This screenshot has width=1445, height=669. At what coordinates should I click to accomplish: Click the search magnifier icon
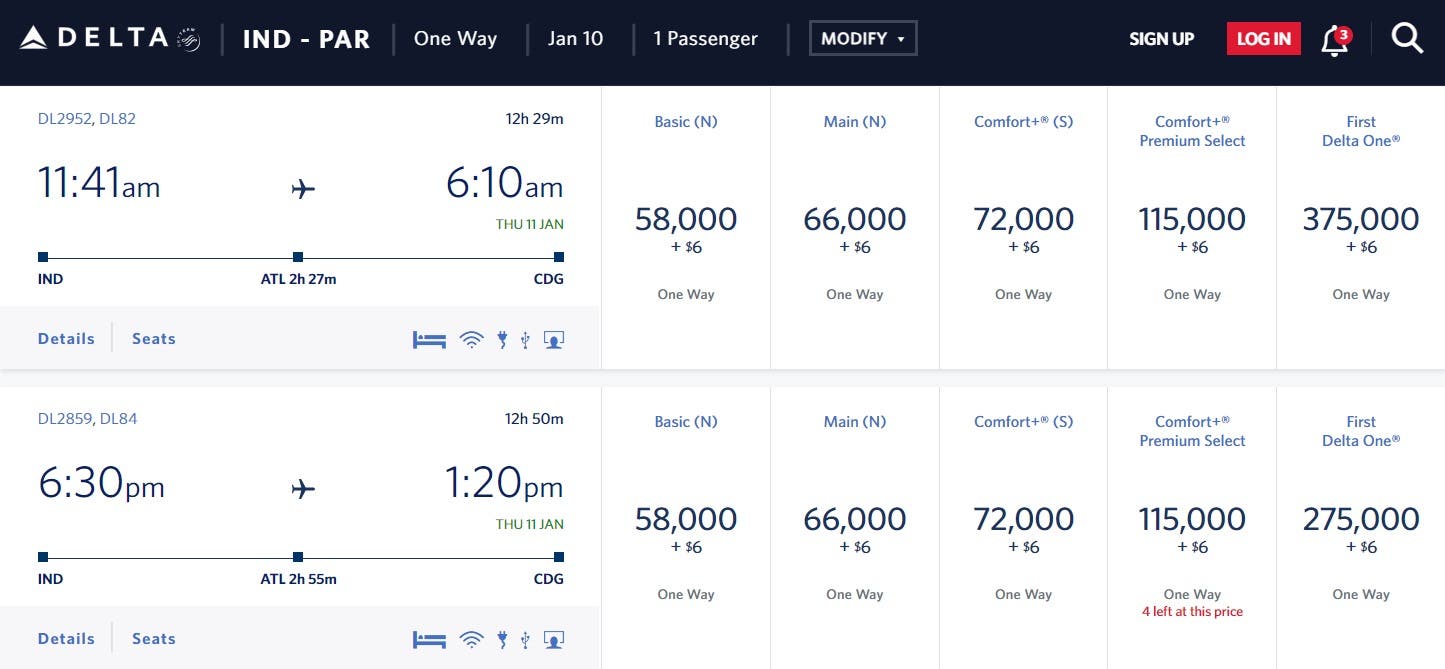pyautogui.click(x=1407, y=39)
